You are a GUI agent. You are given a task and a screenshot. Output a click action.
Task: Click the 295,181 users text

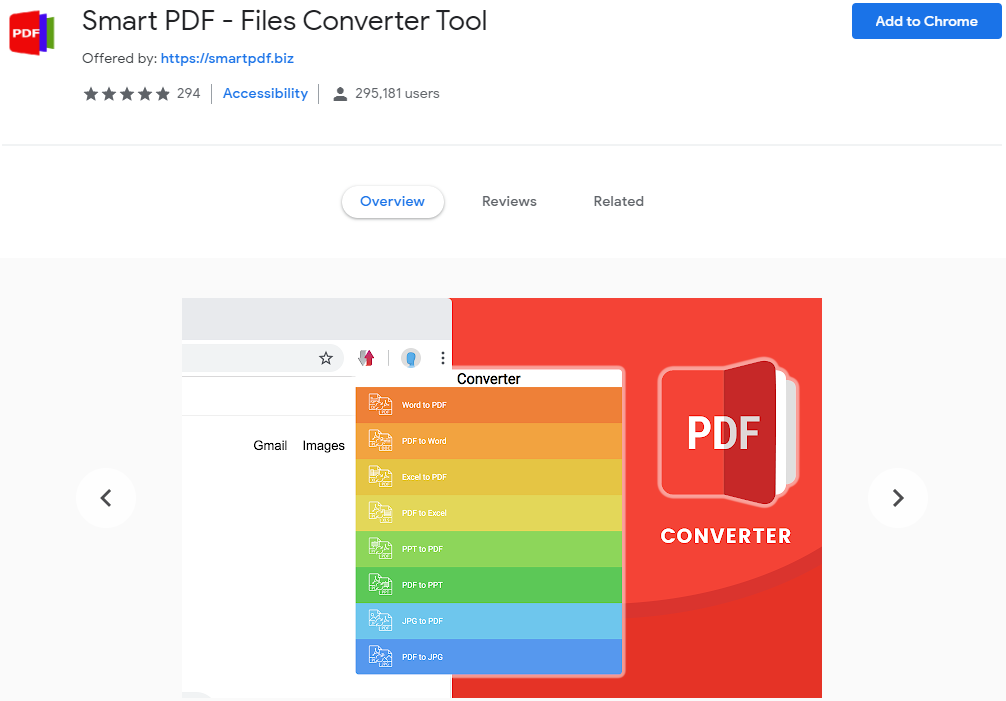tap(397, 94)
